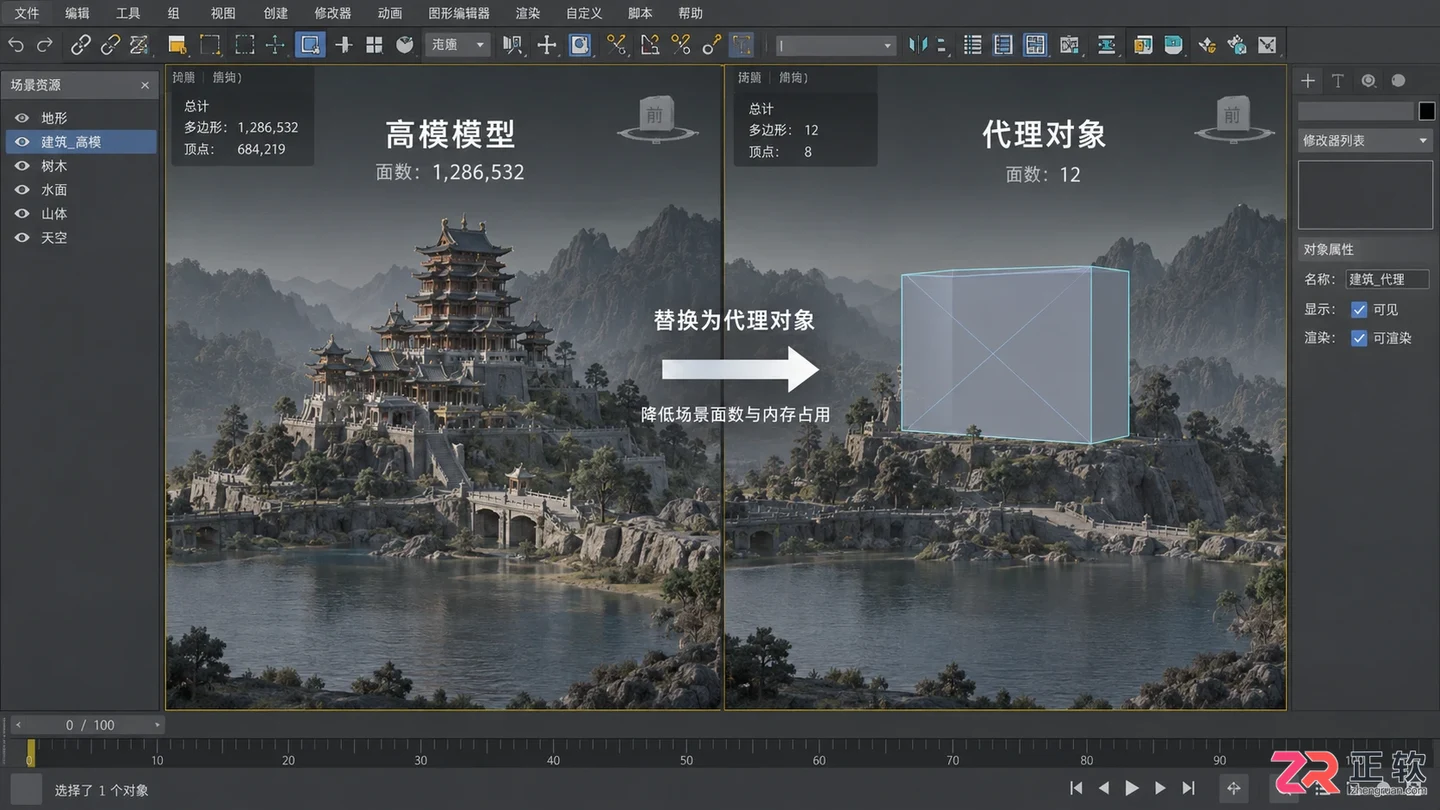
Task: Uncheck the 可渲染 render checkbox
Action: pyautogui.click(x=1359, y=338)
